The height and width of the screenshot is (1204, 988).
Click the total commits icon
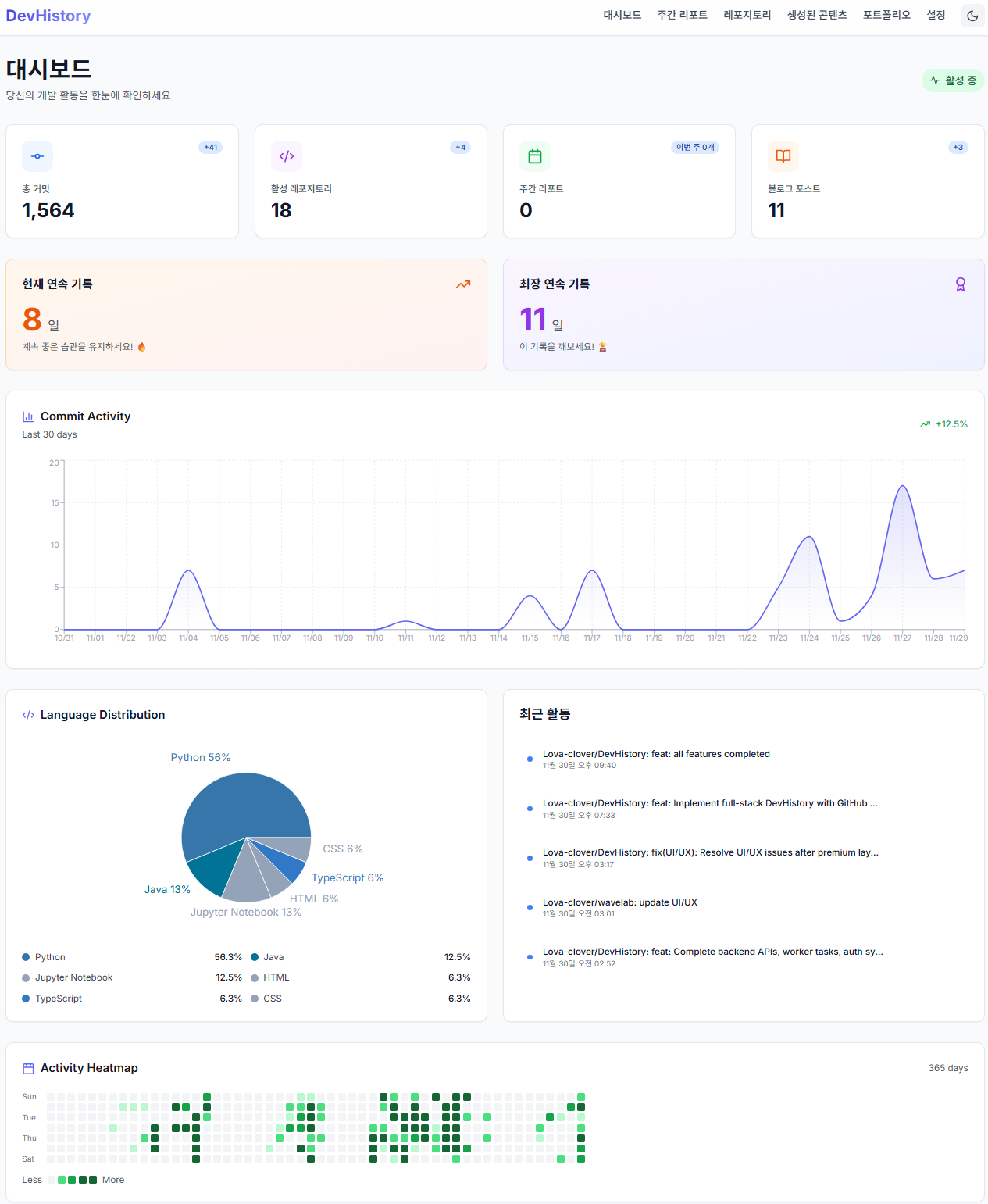click(x=37, y=156)
